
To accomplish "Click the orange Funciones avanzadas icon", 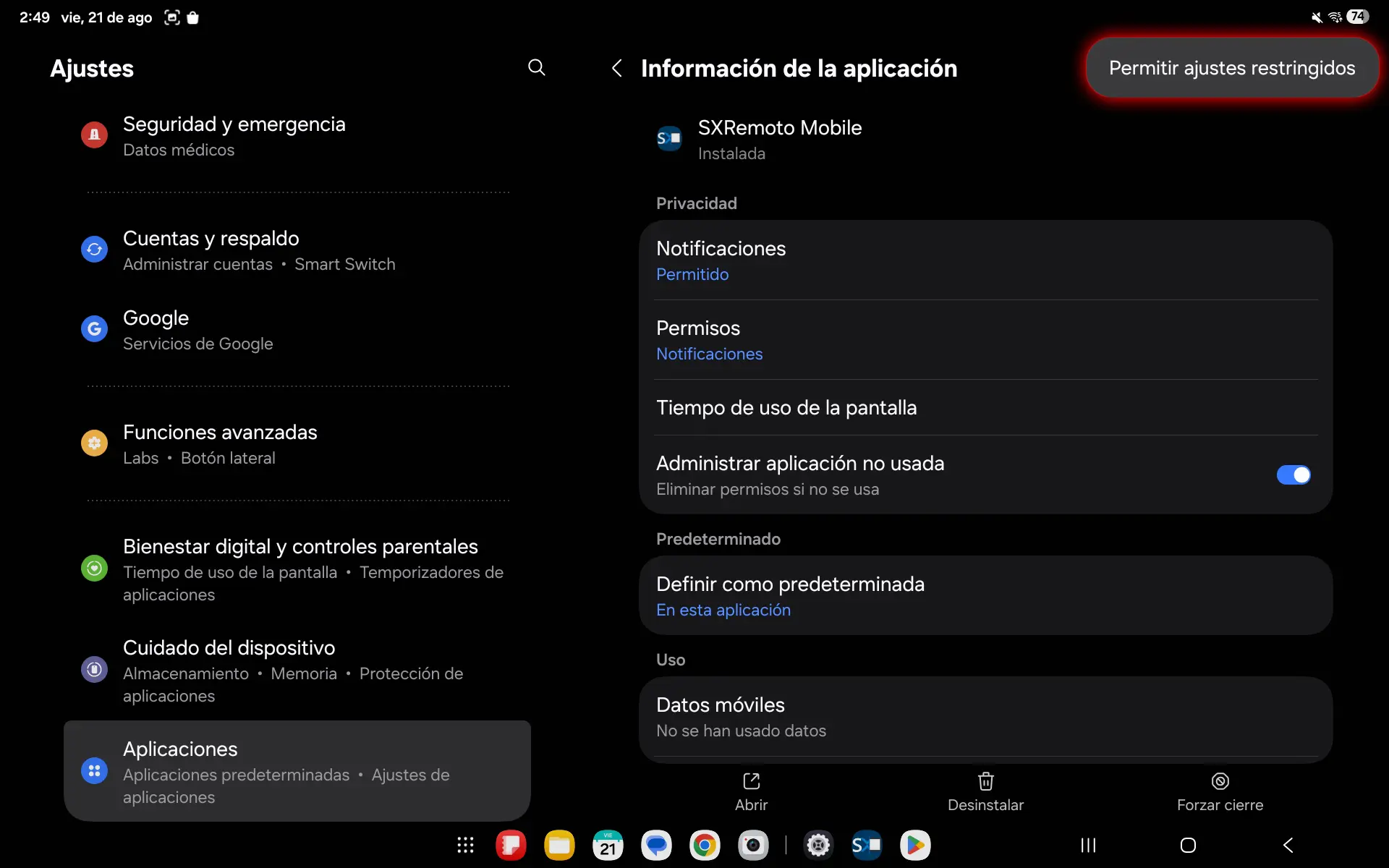I will (x=94, y=443).
